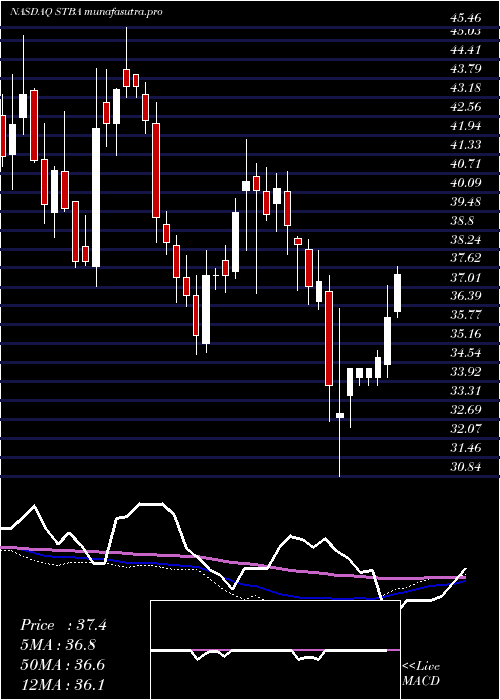Click the 35.77 price axis label

[x=466, y=315]
